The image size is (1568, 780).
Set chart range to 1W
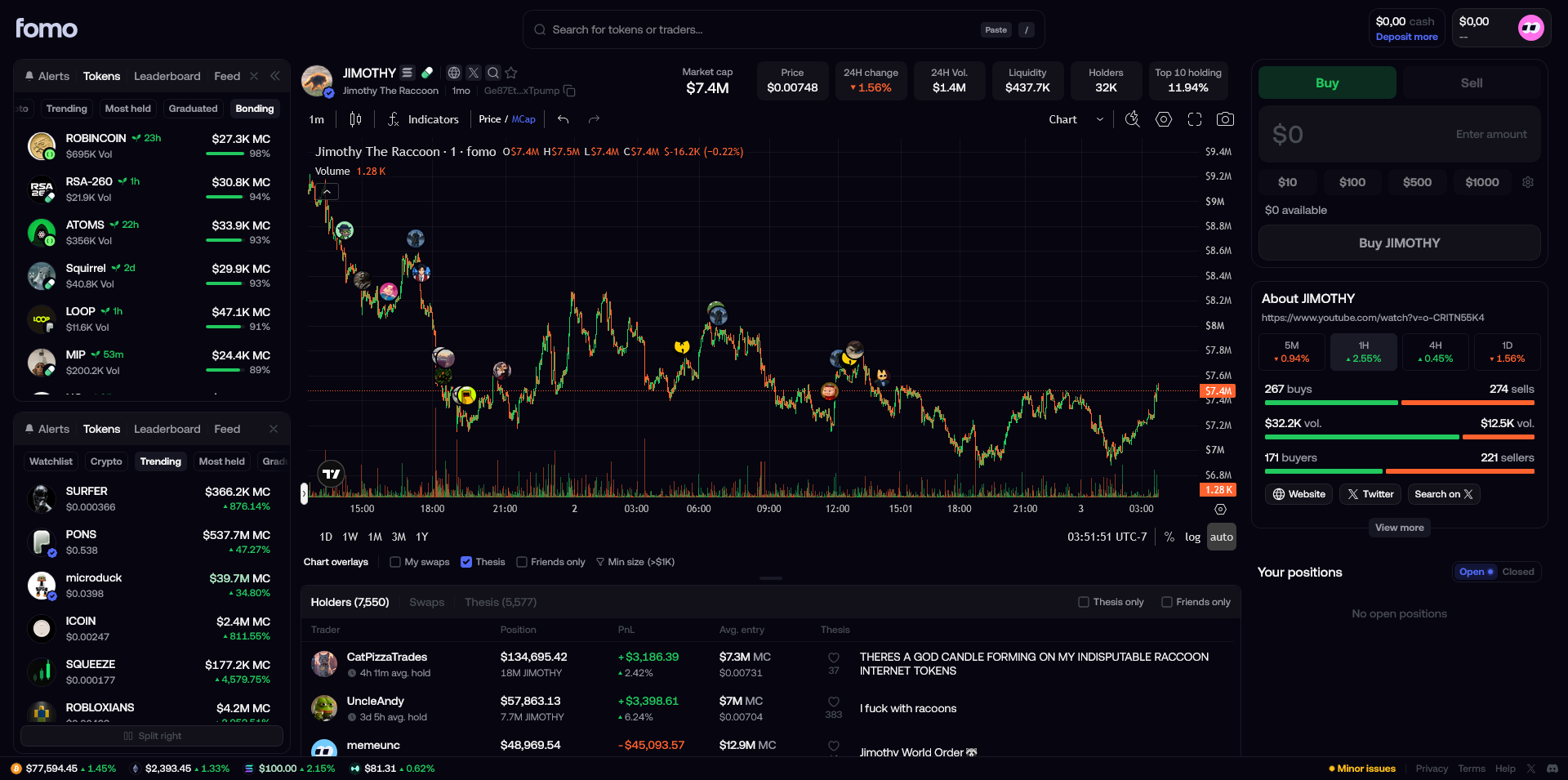[350, 537]
